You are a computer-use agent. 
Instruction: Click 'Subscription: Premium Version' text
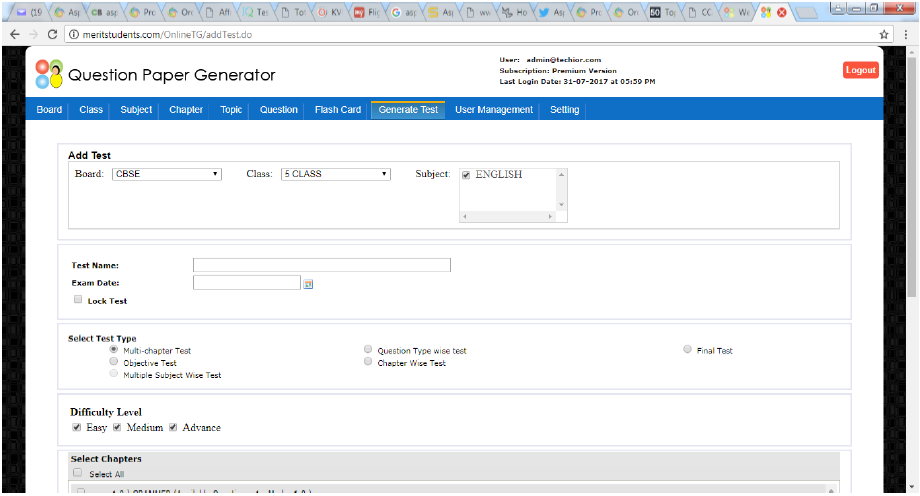(558, 70)
